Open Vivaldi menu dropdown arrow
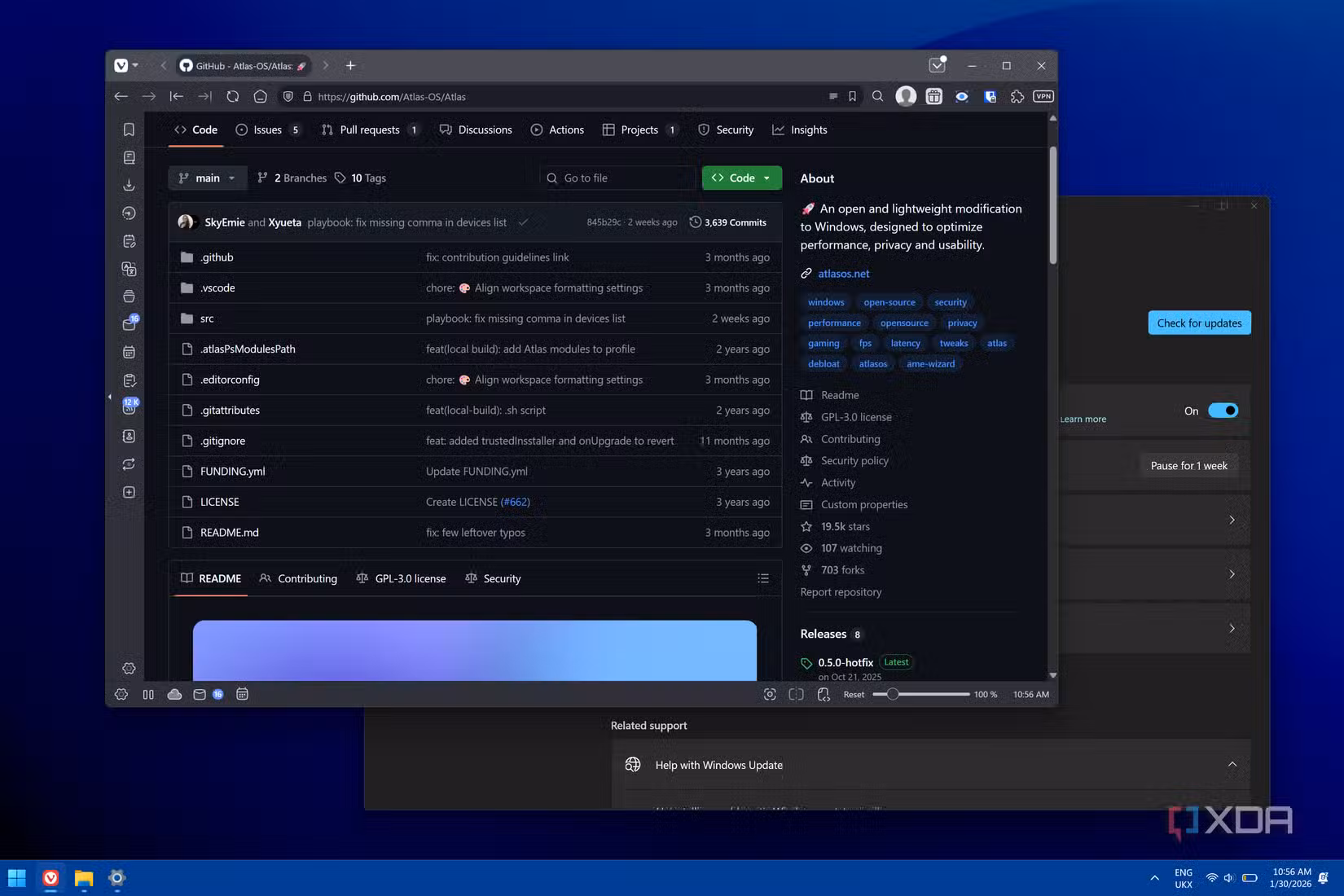Image resolution: width=1344 pixels, height=896 pixels. pos(135,66)
